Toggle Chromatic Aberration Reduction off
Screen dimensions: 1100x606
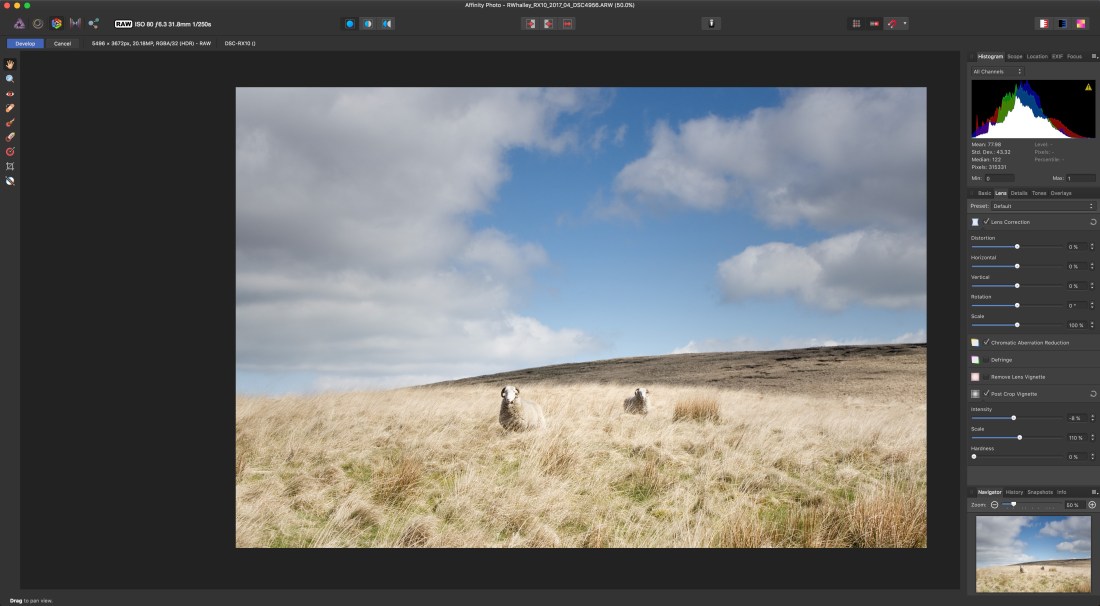click(987, 341)
